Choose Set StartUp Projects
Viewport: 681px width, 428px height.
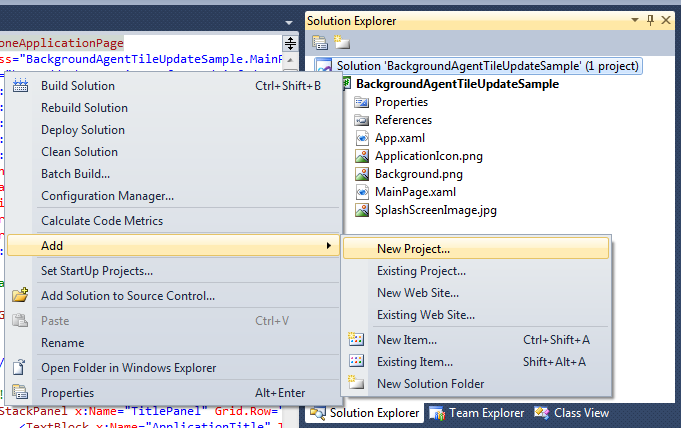coord(173,271)
